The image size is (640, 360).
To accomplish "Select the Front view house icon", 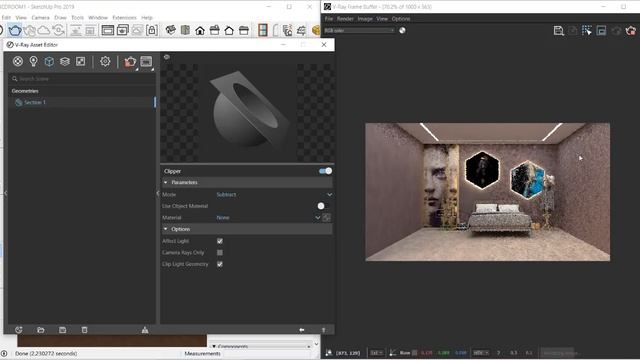I will [x=200, y=31].
